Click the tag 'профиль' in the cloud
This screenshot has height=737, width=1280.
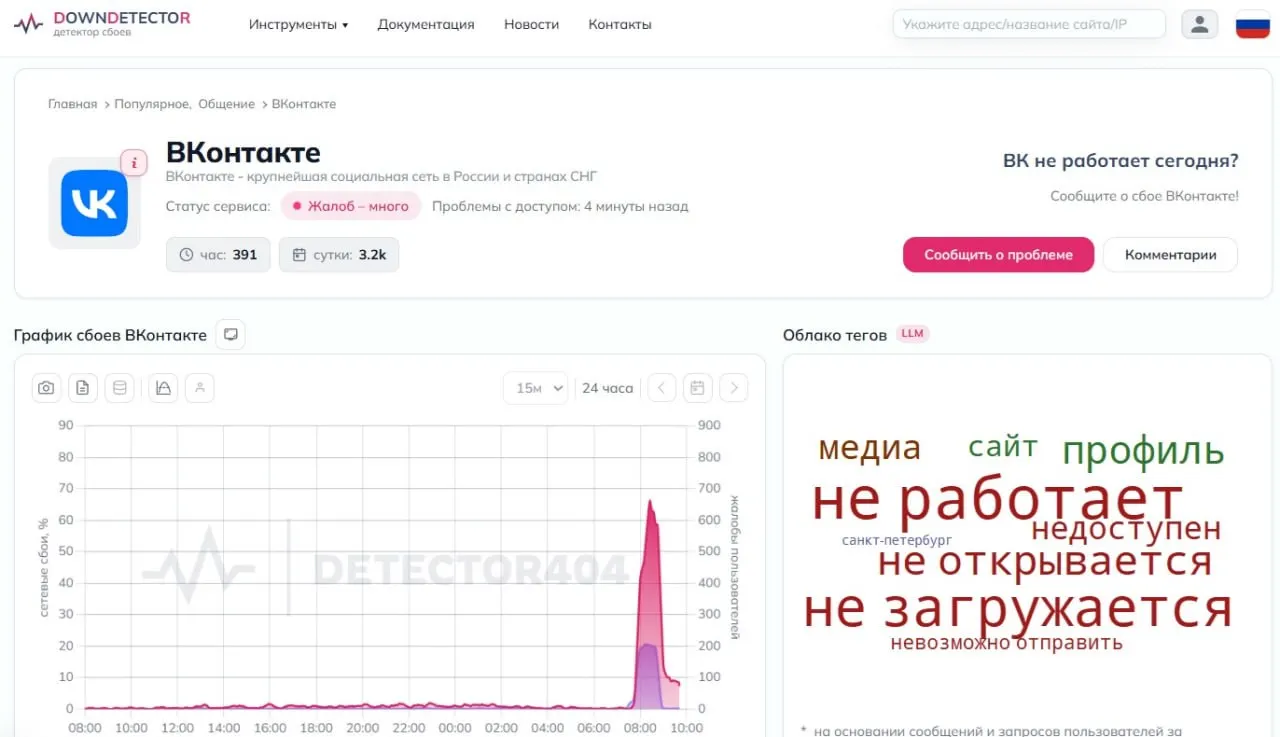[1143, 451]
